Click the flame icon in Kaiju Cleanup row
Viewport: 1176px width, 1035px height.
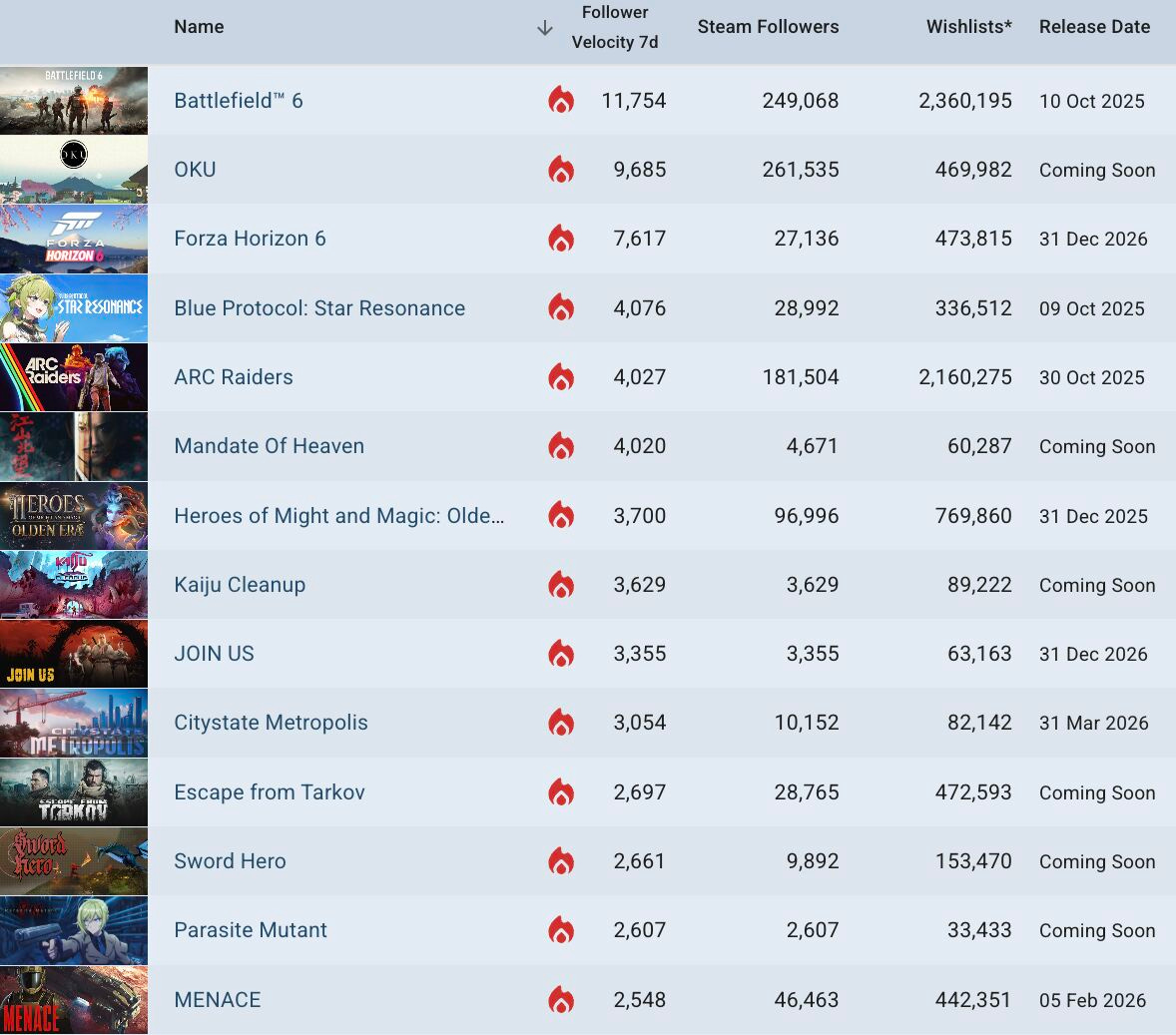tap(561, 584)
